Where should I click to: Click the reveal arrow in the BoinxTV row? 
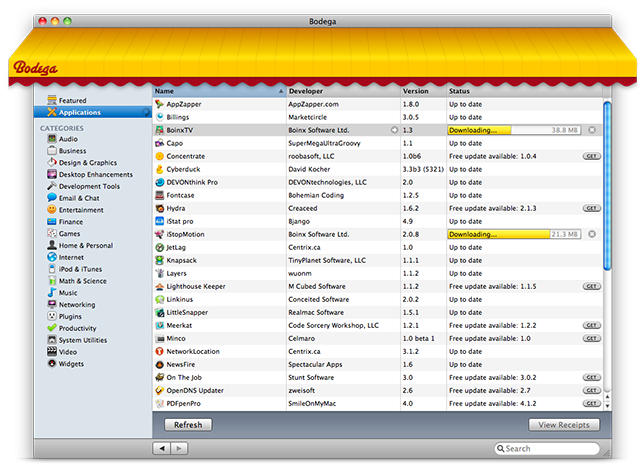click(394, 130)
